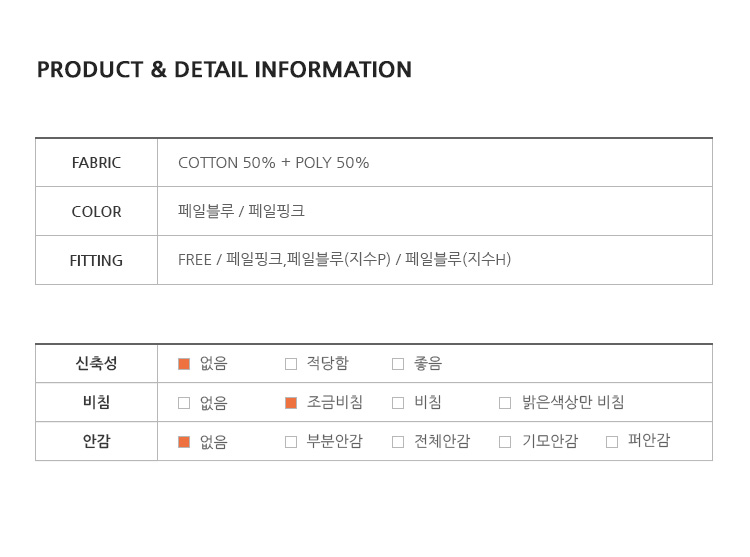750x557 pixels.
Task: Check the 퍼안감 checkbox
Action: [x=612, y=442]
